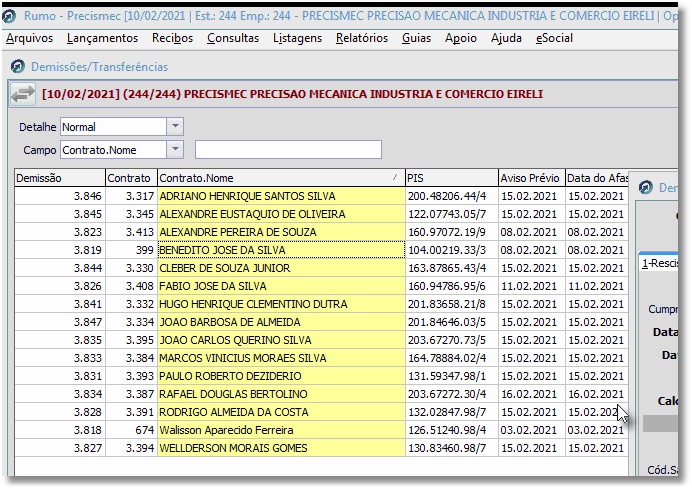This screenshot has width=692, height=490.
Task: Select row Walisson Aparecido Ferreira
Action: pos(321,430)
